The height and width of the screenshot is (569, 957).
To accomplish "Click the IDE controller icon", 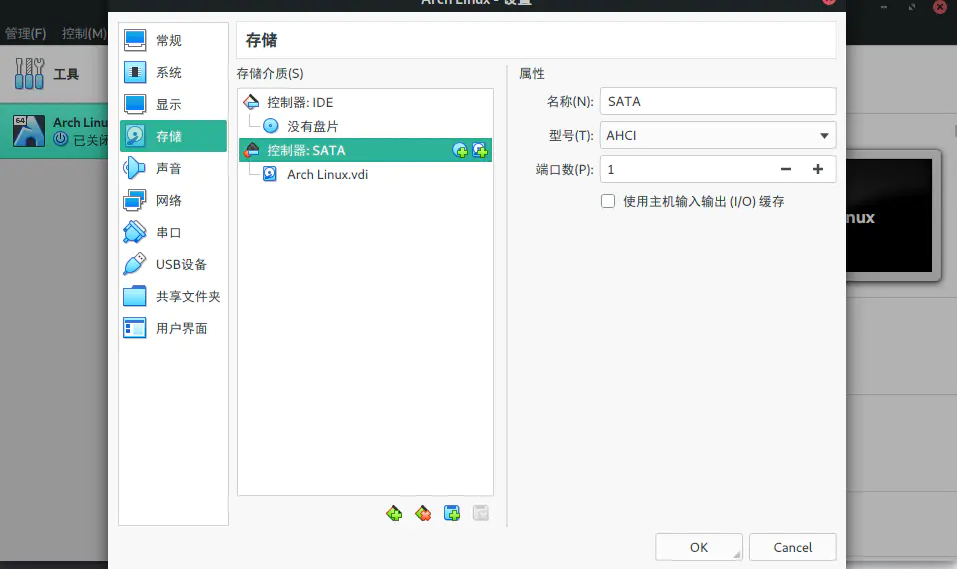I will click(x=251, y=102).
